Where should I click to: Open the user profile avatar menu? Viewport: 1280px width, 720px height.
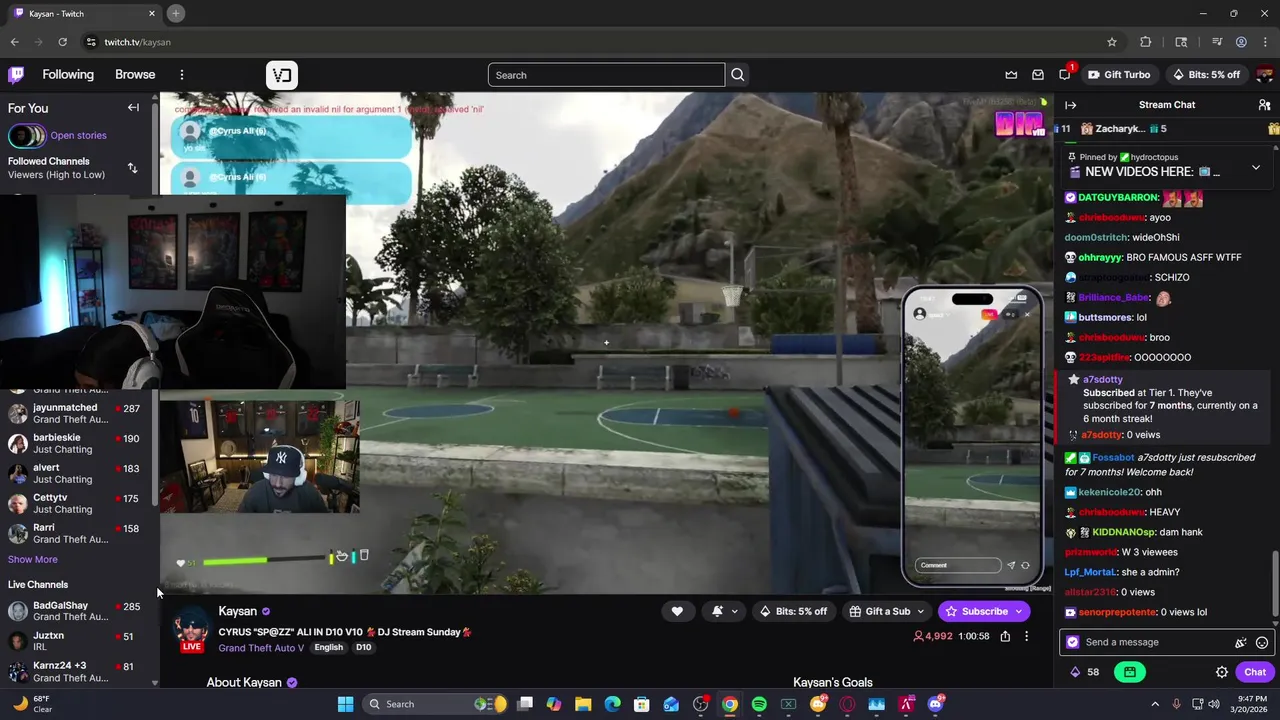[x=1265, y=75]
